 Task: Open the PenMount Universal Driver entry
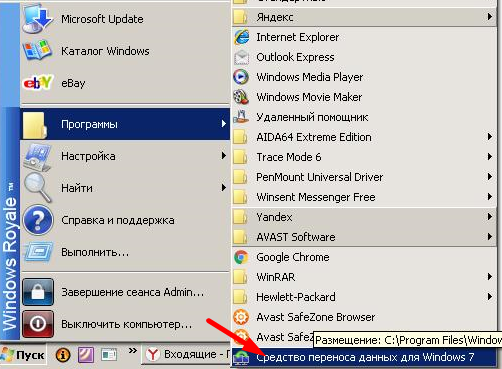click(x=364, y=177)
